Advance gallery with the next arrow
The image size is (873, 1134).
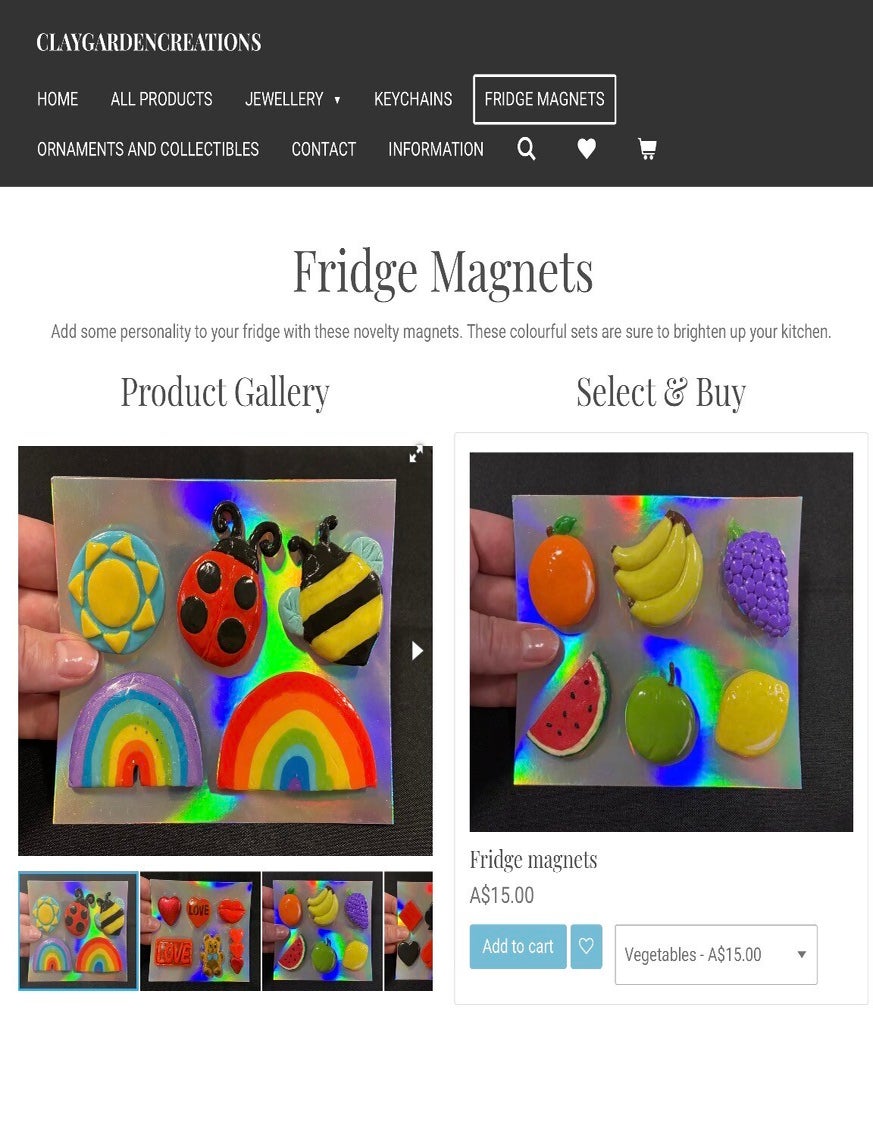pos(417,651)
